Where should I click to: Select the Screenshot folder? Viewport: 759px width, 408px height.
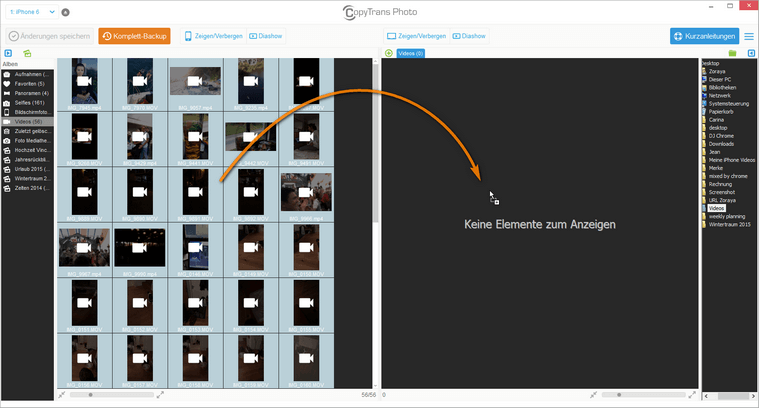pyautogui.click(x=722, y=192)
